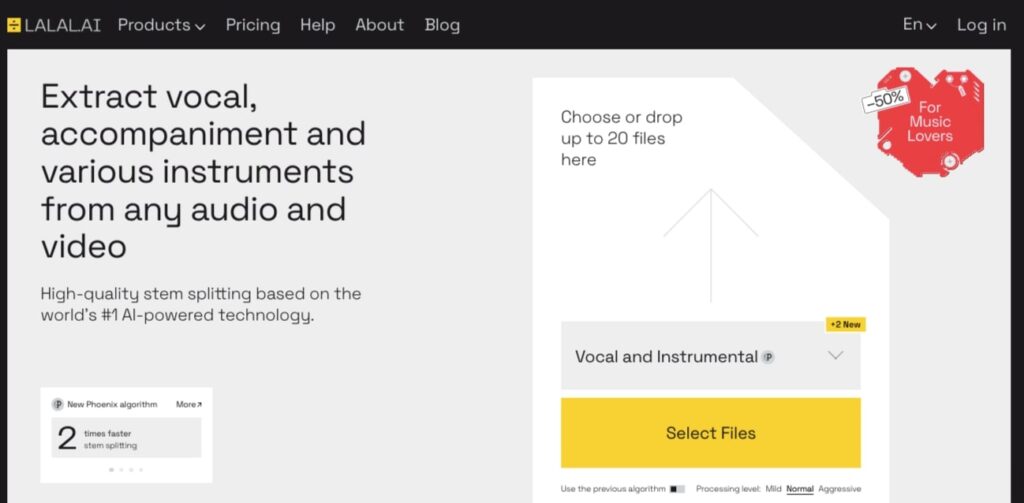Click the yellow Select Files button
The height and width of the screenshot is (503, 1024).
coord(711,433)
